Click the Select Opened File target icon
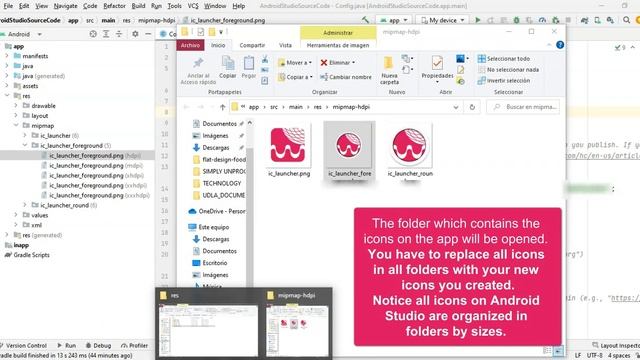 point(93,34)
